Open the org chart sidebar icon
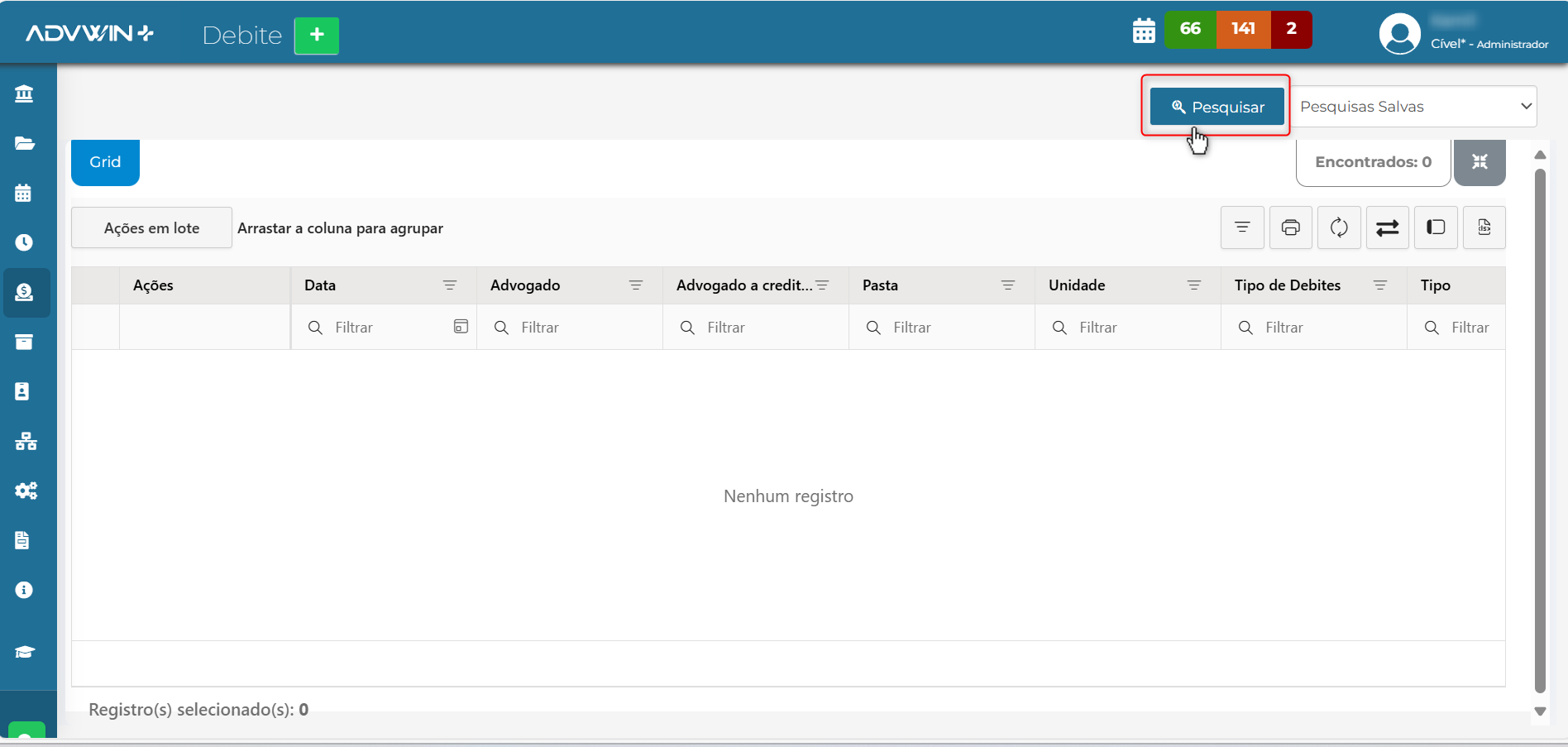Viewport: 1568px width, 747px height. click(26, 441)
